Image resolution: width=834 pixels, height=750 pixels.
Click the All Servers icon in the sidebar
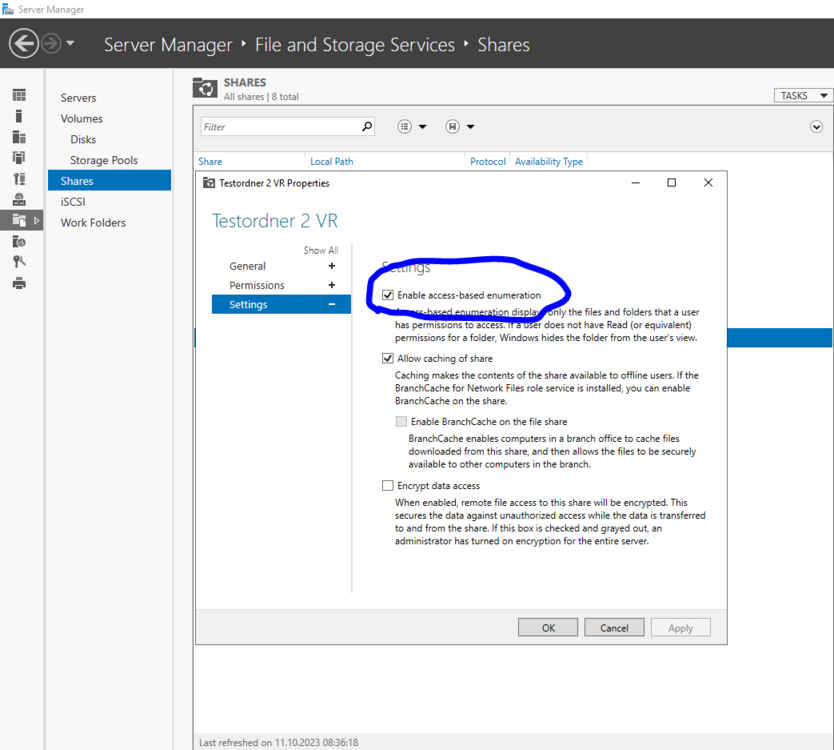pyautogui.click(x=19, y=137)
